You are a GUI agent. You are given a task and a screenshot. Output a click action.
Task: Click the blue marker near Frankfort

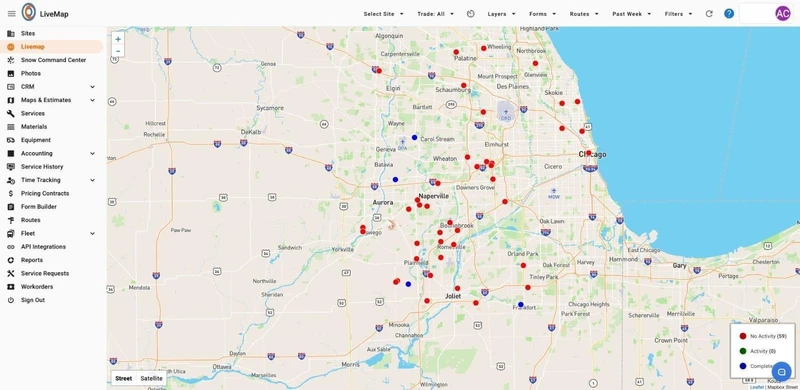[520, 304]
